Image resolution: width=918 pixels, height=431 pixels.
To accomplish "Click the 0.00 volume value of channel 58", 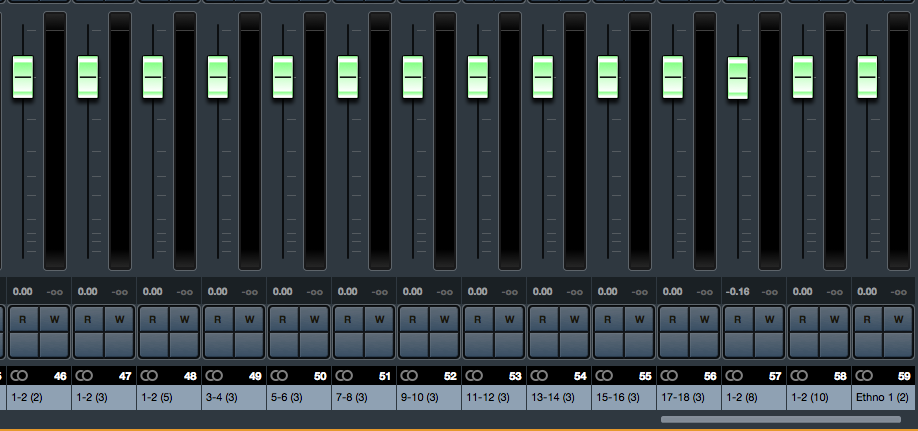I will click(x=803, y=291).
